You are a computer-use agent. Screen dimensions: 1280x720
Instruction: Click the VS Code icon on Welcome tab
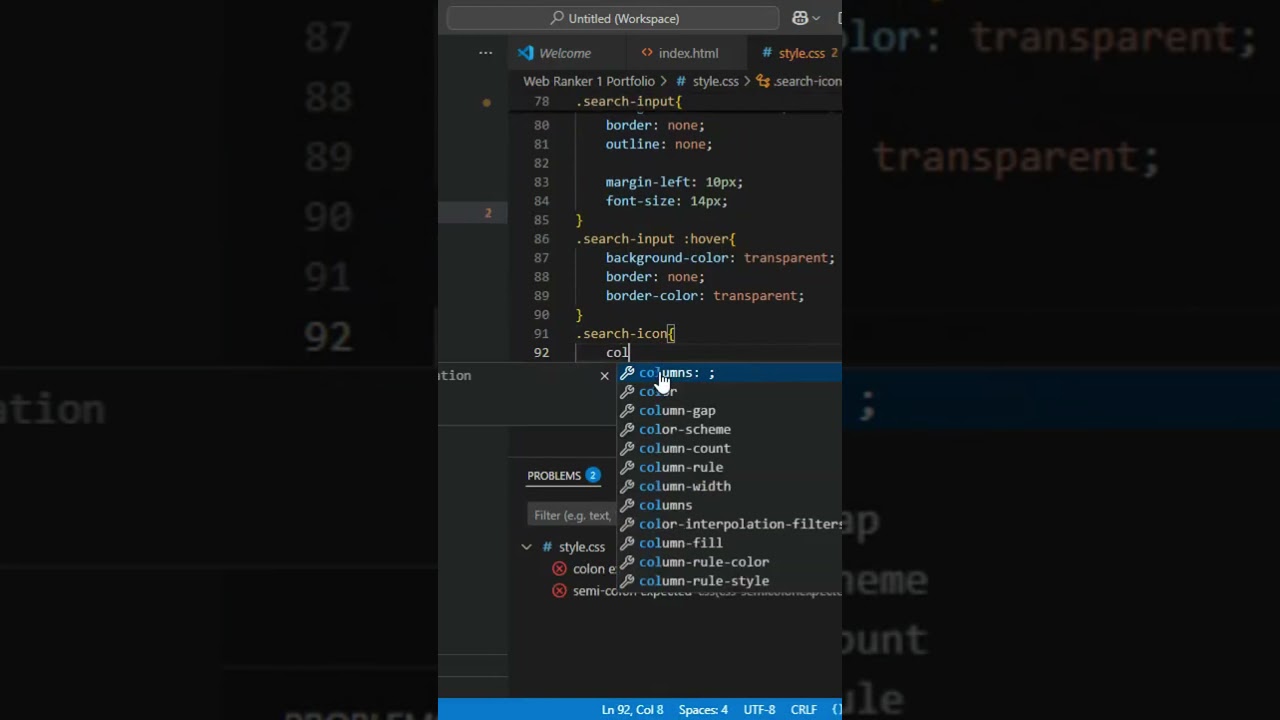click(526, 53)
